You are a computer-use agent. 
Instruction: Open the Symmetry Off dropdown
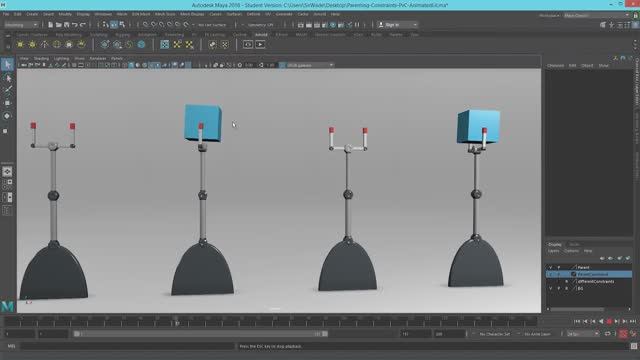pos(260,25)
